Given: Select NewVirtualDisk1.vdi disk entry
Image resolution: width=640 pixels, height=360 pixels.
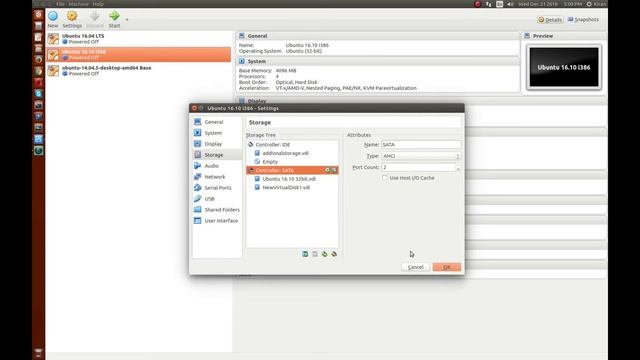Looking at the screenshot, I should click(286, 187).
